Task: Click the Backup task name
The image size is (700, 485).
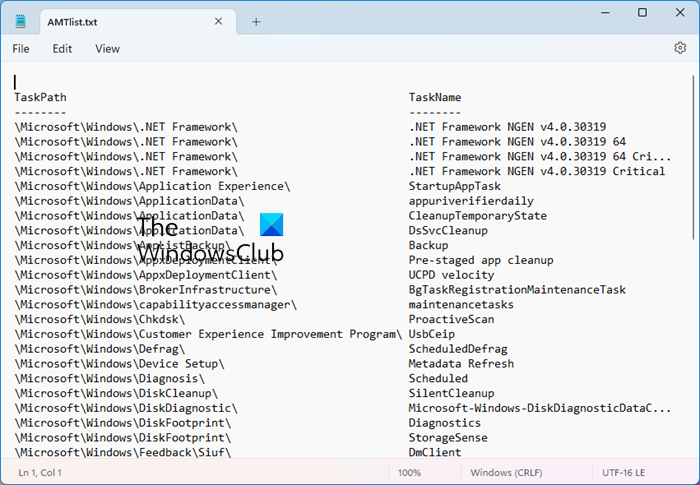Action: coord(428,245)
